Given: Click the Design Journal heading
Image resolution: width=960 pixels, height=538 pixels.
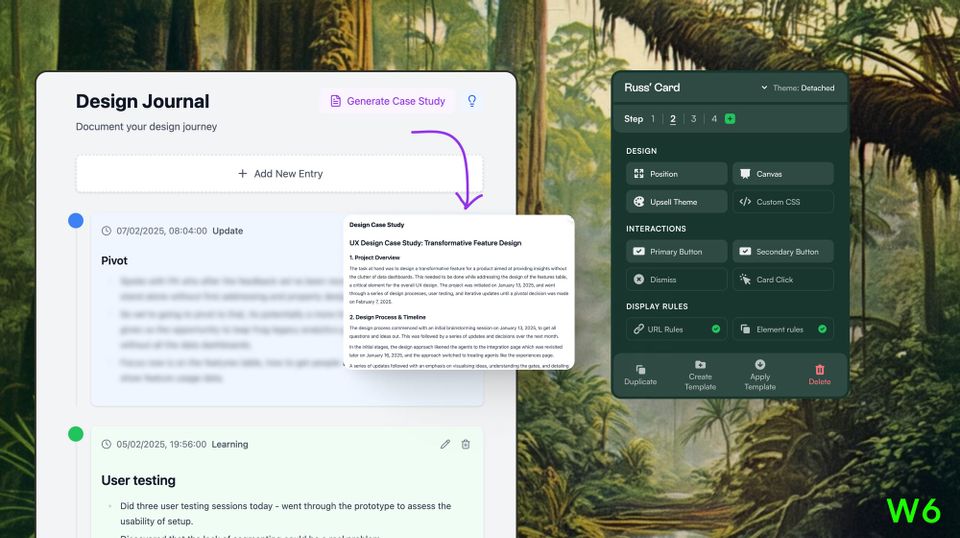Looking at the screenshot, I should click(143, 101).
